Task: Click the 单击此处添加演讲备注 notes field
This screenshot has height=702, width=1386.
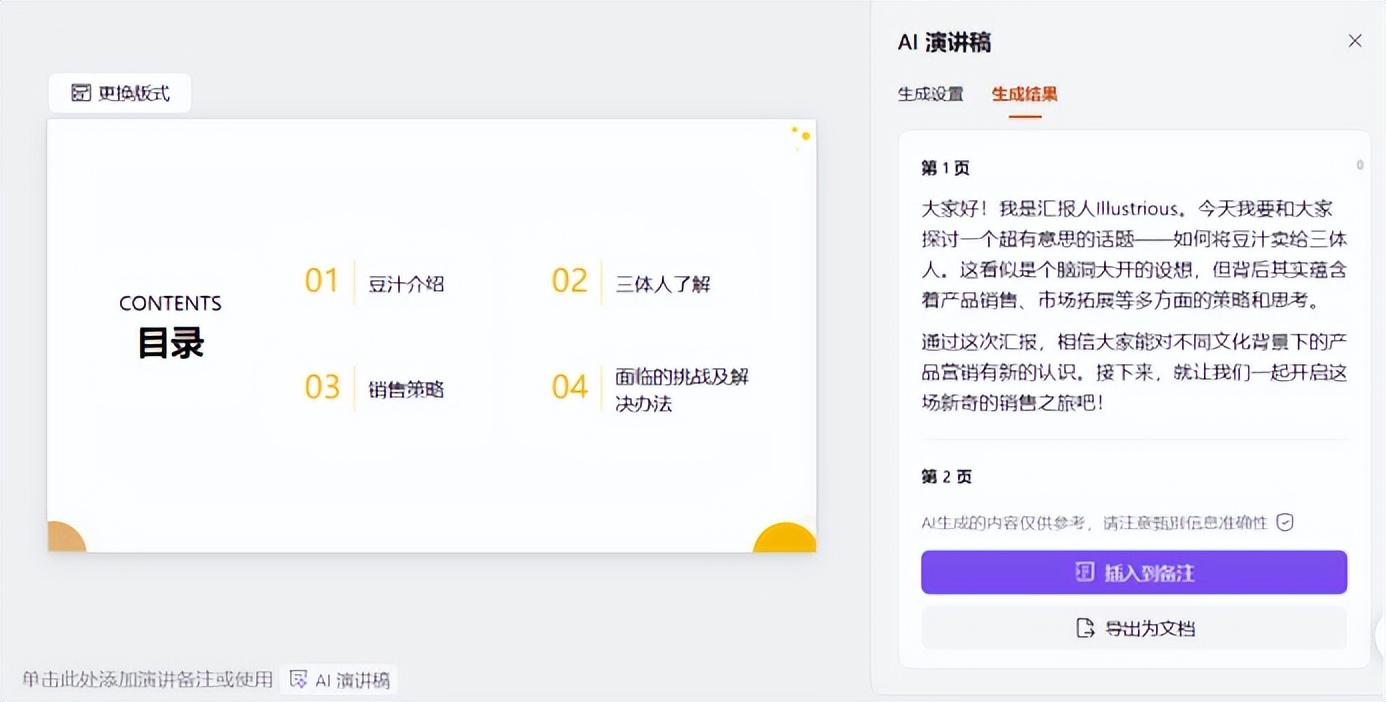Action: pyautogui.click(x=147, y=680)
